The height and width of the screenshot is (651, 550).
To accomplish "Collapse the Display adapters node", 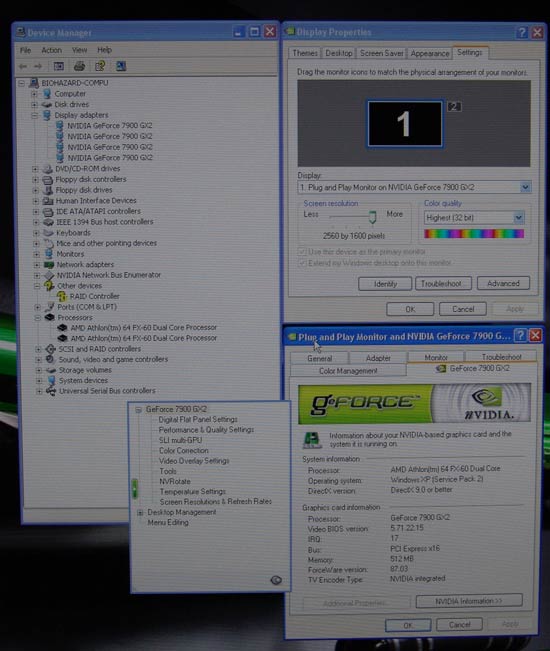I will pos(35,115).
